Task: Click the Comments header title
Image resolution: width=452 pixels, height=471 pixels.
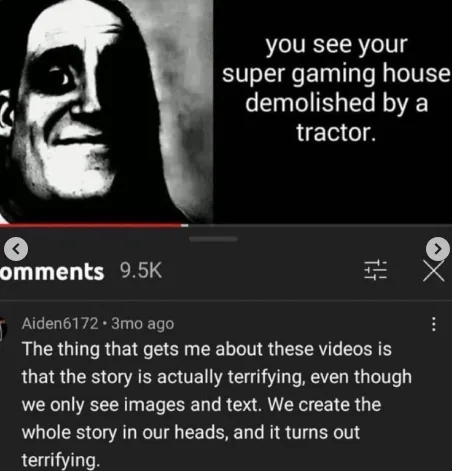Action: click(52, 272)
